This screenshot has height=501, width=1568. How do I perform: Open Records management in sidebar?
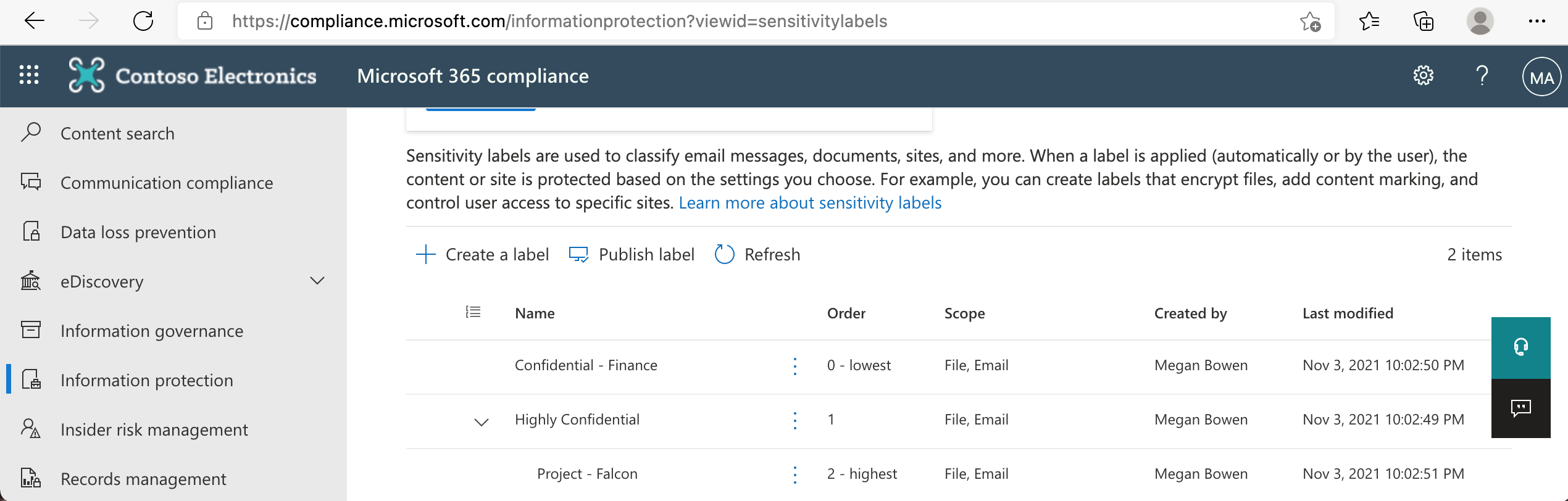[x=143, y=479]
